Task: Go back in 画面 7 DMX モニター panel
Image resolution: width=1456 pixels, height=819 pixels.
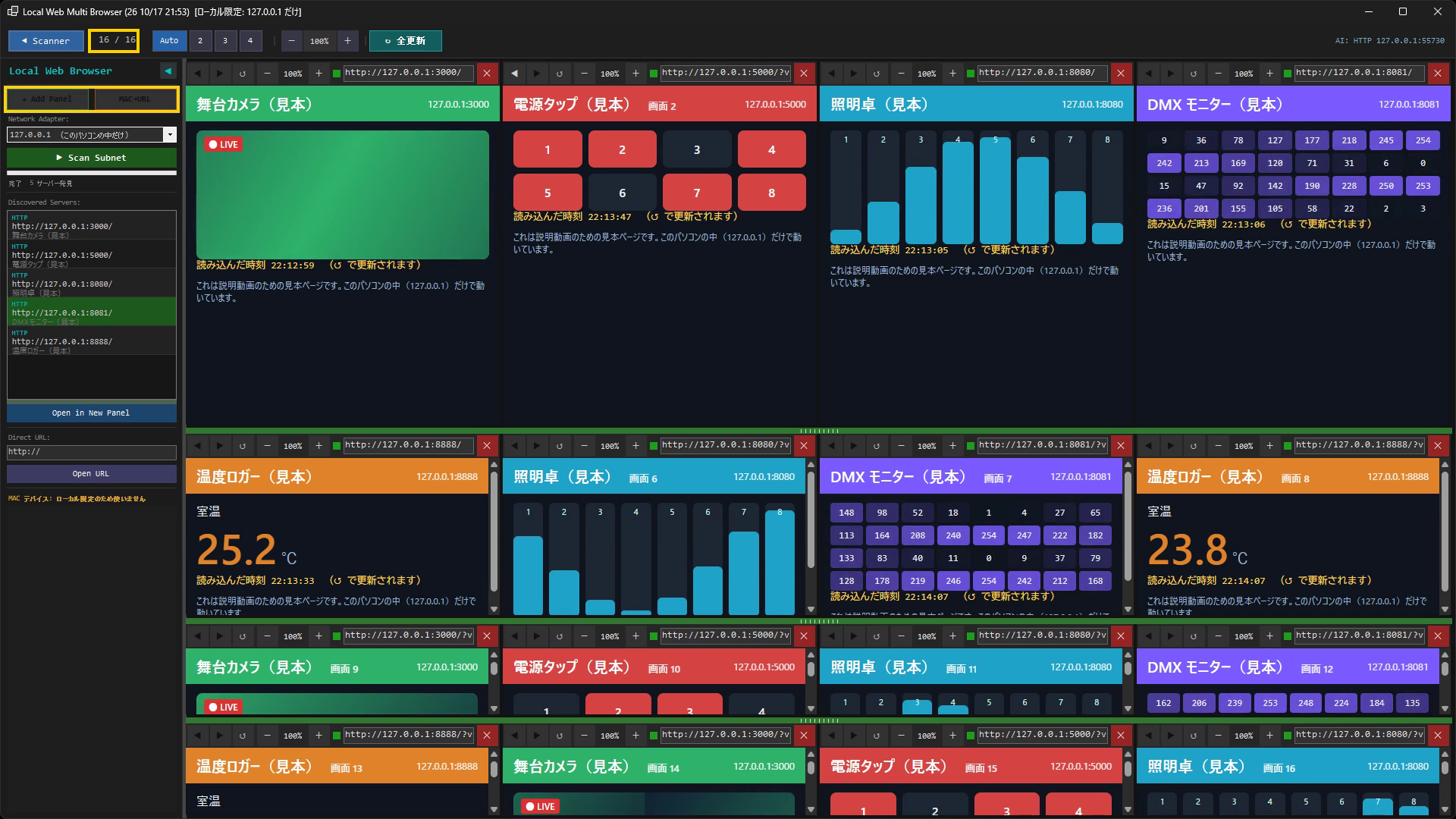Action: [832, 446]
